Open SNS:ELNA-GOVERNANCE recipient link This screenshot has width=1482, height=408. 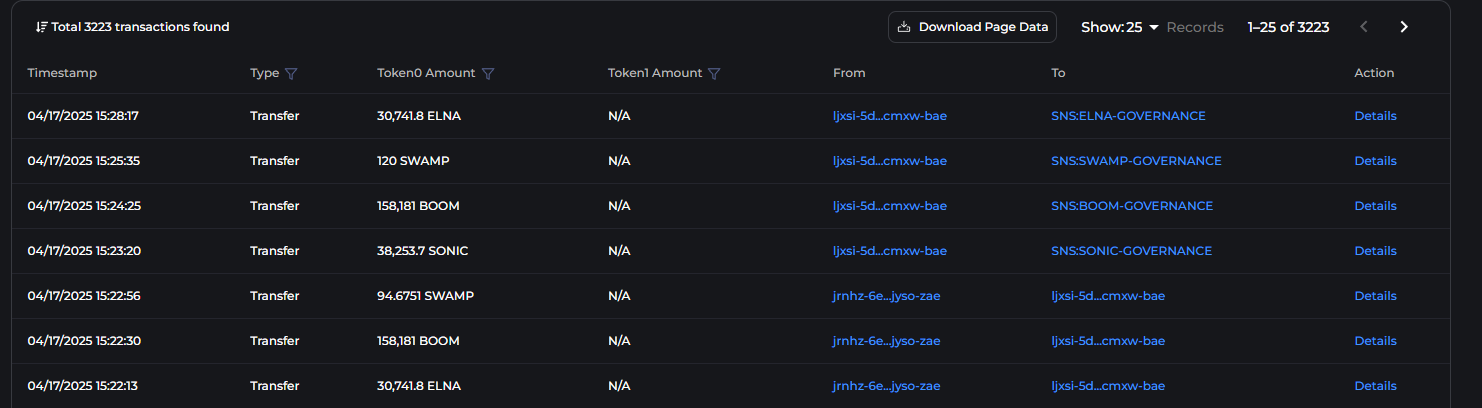pos(1128,116)
